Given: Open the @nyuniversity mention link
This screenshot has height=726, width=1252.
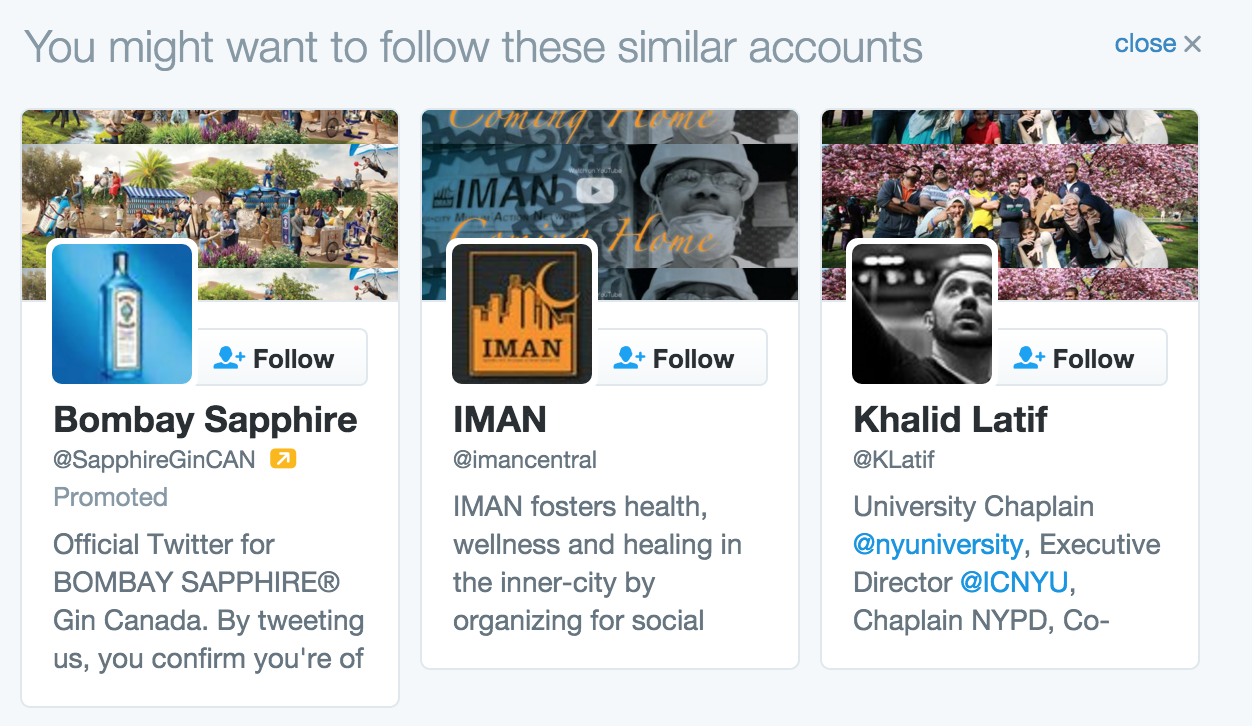Looking at the screenshot, I should (938, 545).
